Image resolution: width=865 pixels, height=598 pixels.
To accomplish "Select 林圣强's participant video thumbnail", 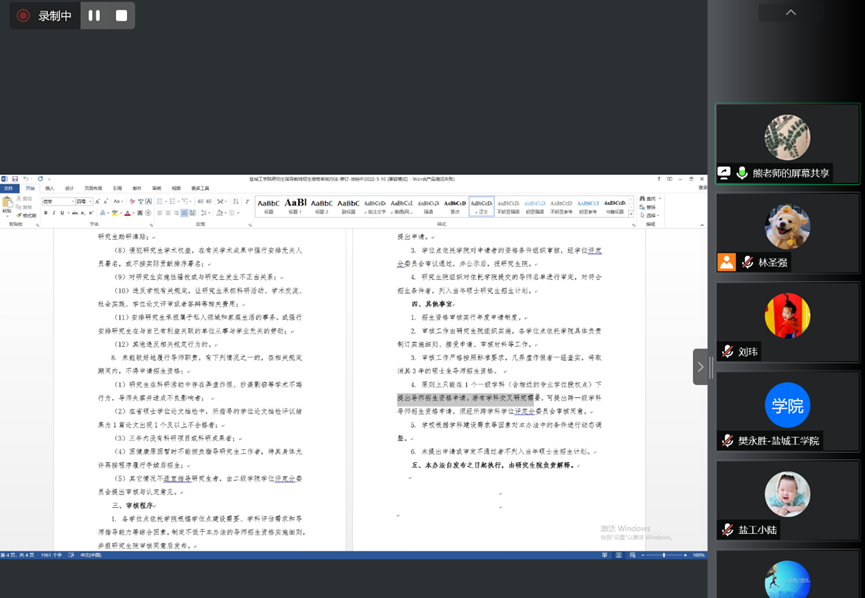I will (787, 233).
